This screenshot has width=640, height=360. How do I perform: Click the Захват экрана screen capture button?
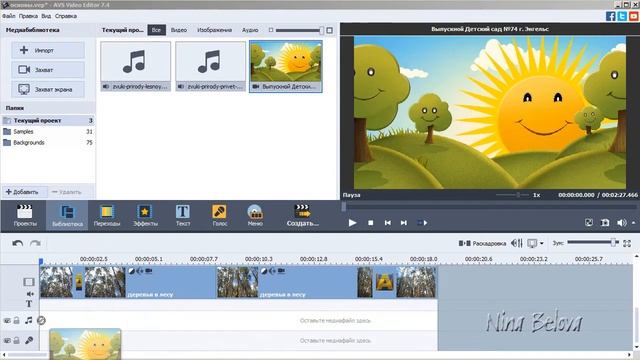click(48, 89)
